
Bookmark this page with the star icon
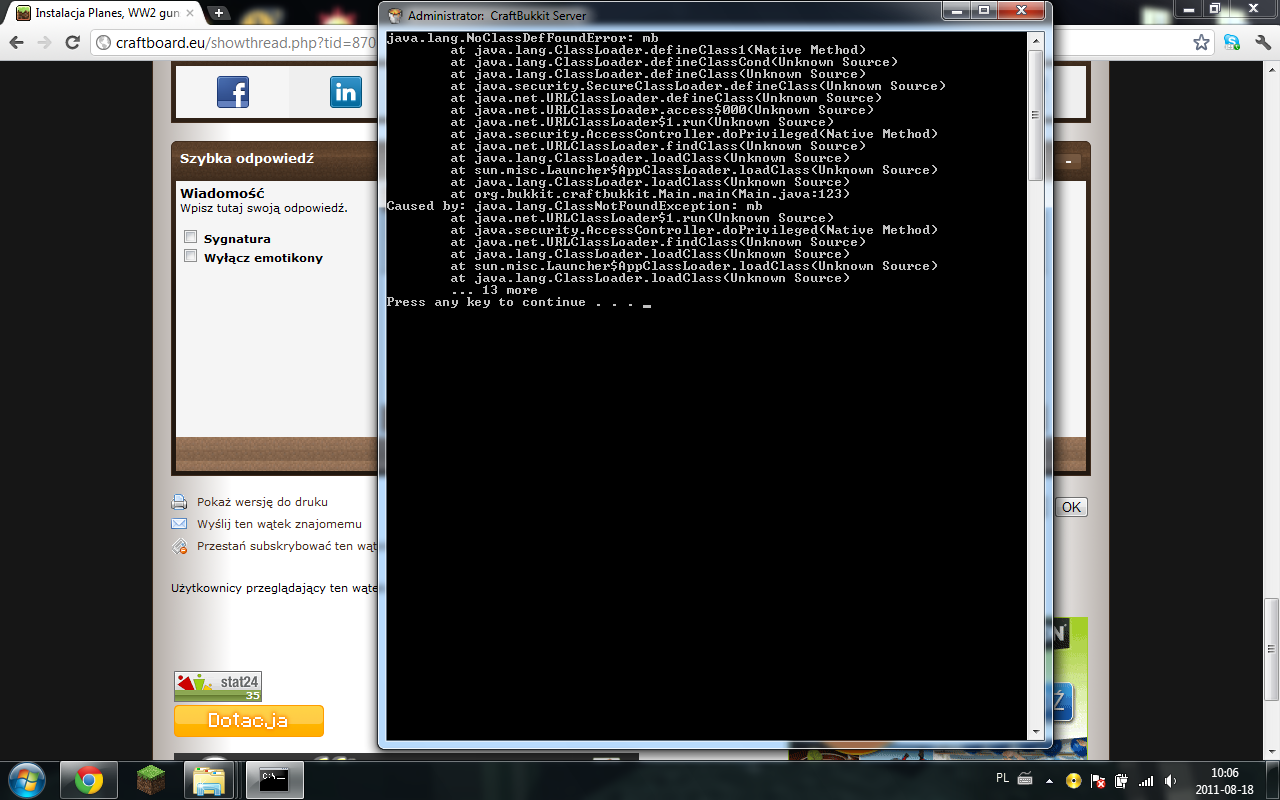pos(1201,43)
